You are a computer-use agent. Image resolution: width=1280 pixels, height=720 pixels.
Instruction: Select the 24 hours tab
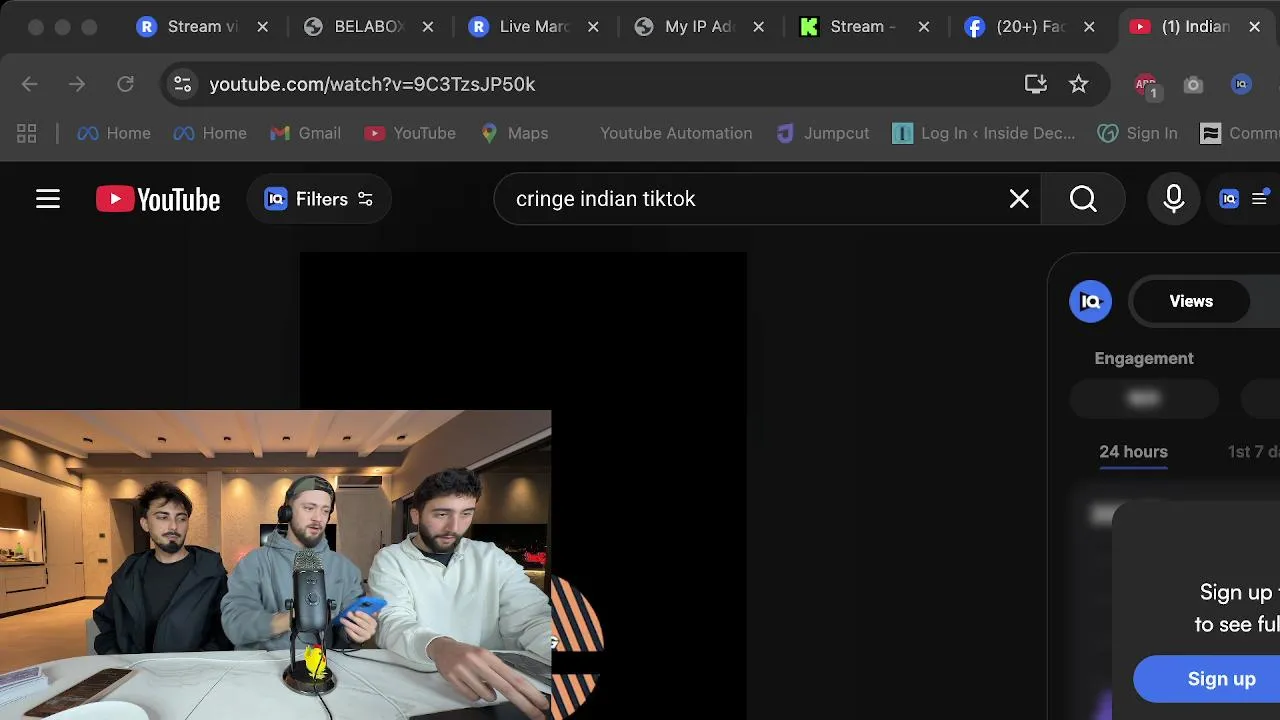click(x=1133, y=452)
